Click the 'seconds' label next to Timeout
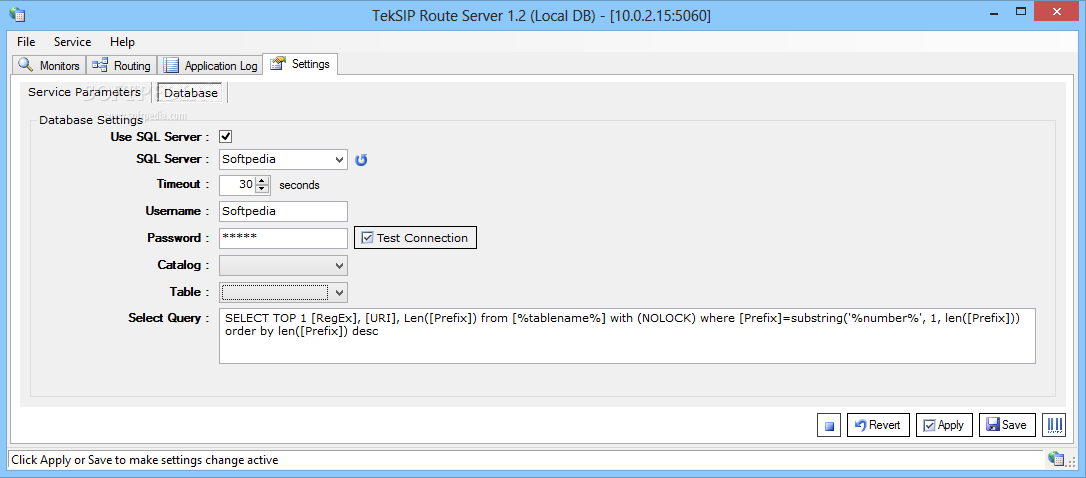Viewport: 1086px width, 478px height. coord(299,185)
